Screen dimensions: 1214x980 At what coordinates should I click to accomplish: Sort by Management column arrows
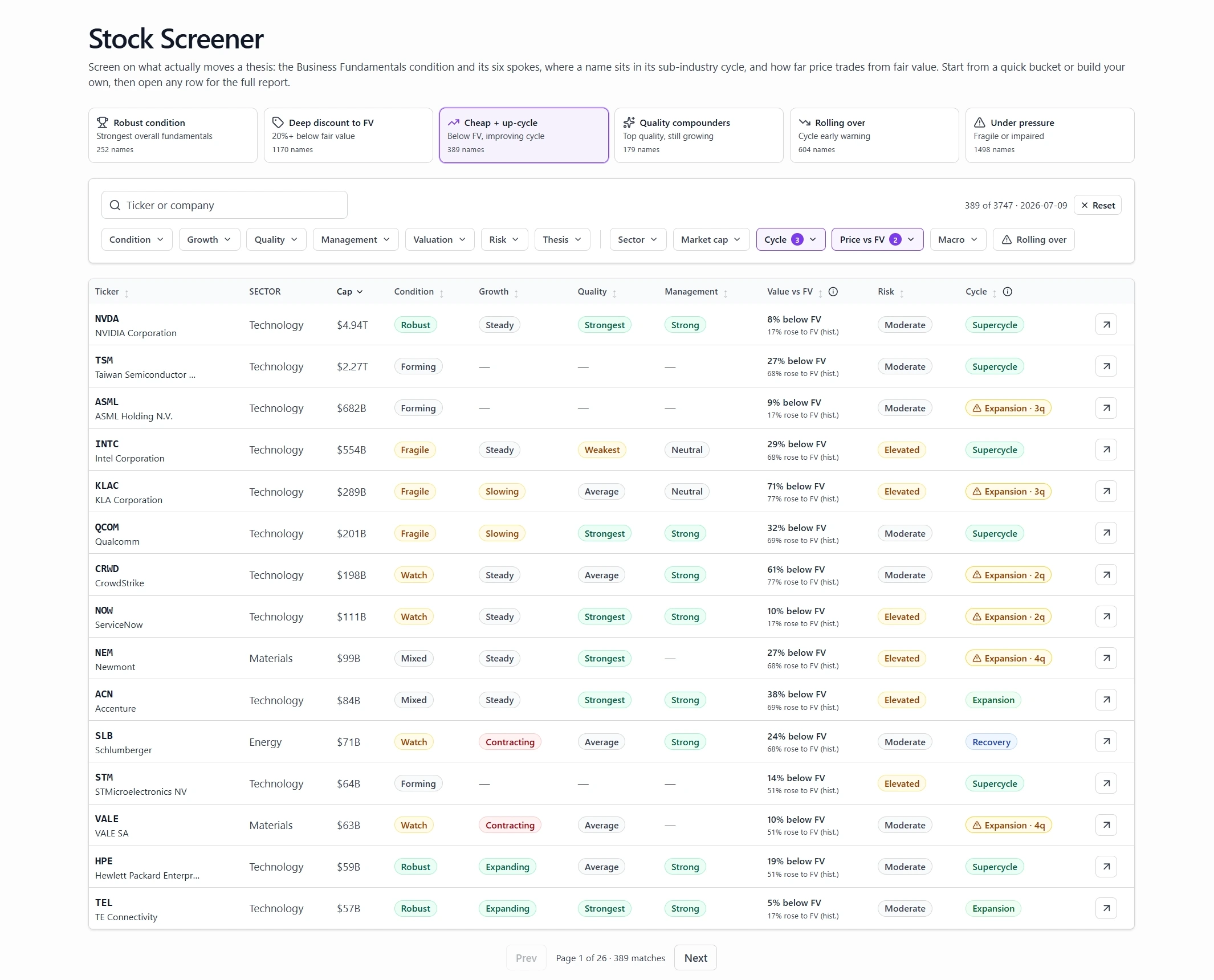click(725, 293)
